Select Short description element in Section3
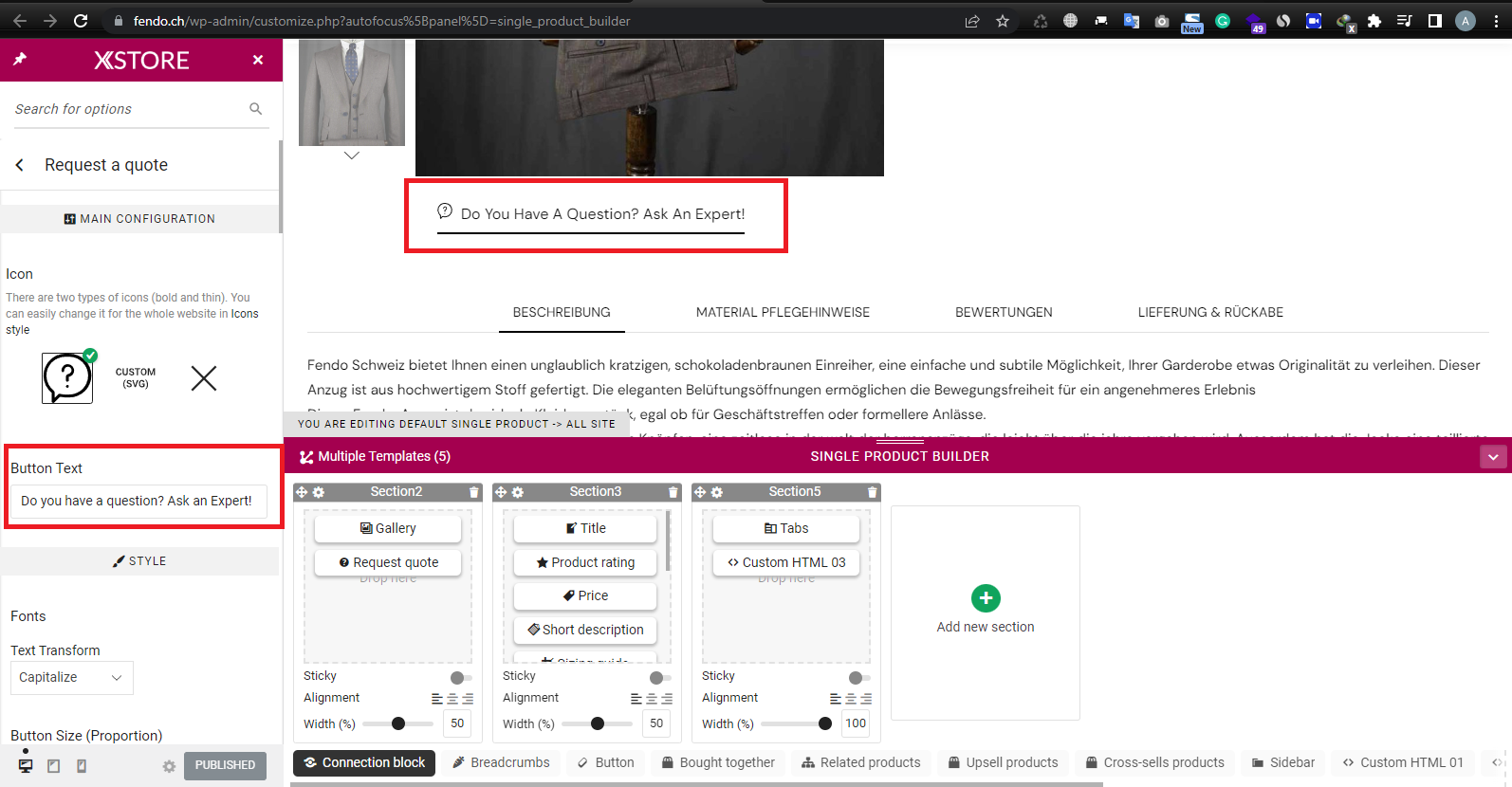Viewport: 1512px width, 787px height. point(585,630)
